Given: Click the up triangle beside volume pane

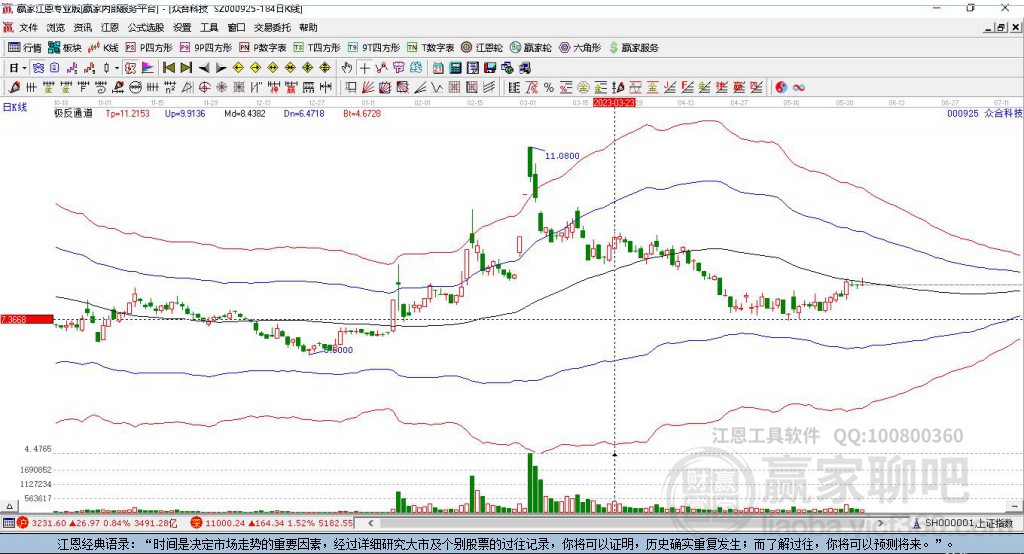Looking at the screenshot, I should tap(9, 506).
